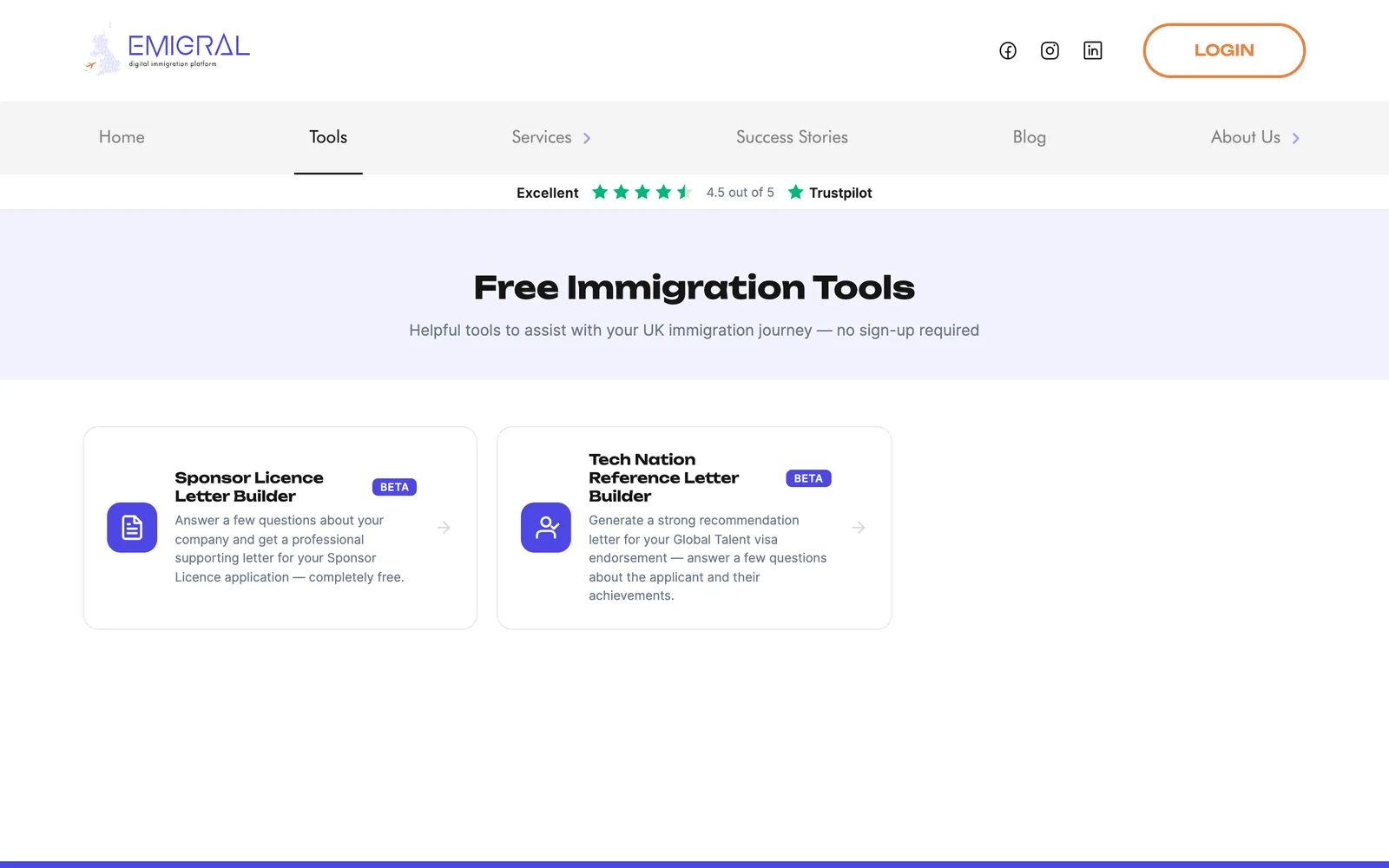Navigate to the Blog page
Image resolution: width=1389 pixels, height=868 pixels.
(1029, 137)
